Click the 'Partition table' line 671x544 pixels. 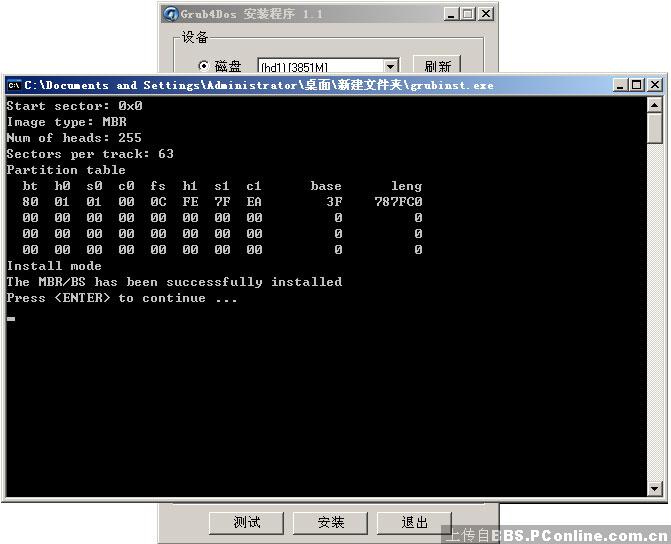click(x=66, y=170)
